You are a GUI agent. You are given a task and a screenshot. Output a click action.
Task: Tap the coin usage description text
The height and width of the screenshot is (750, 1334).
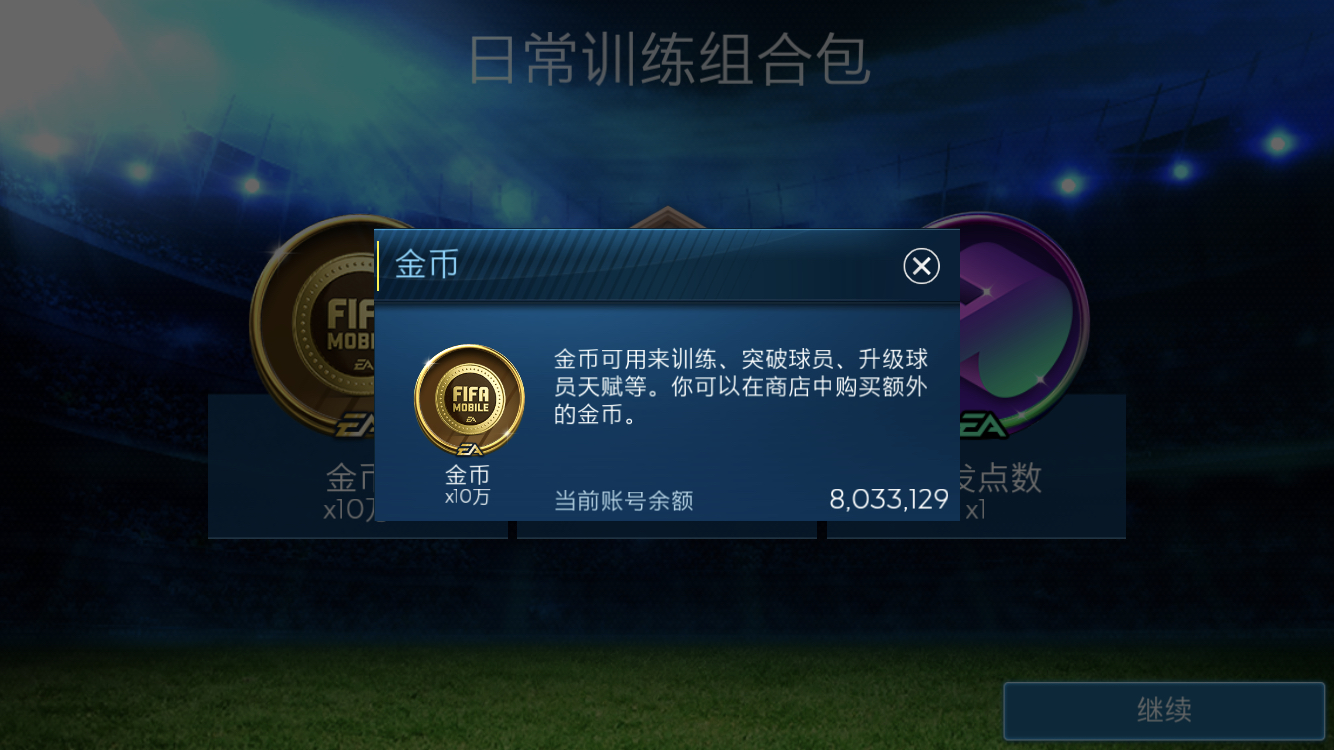(x=741, y=387)
